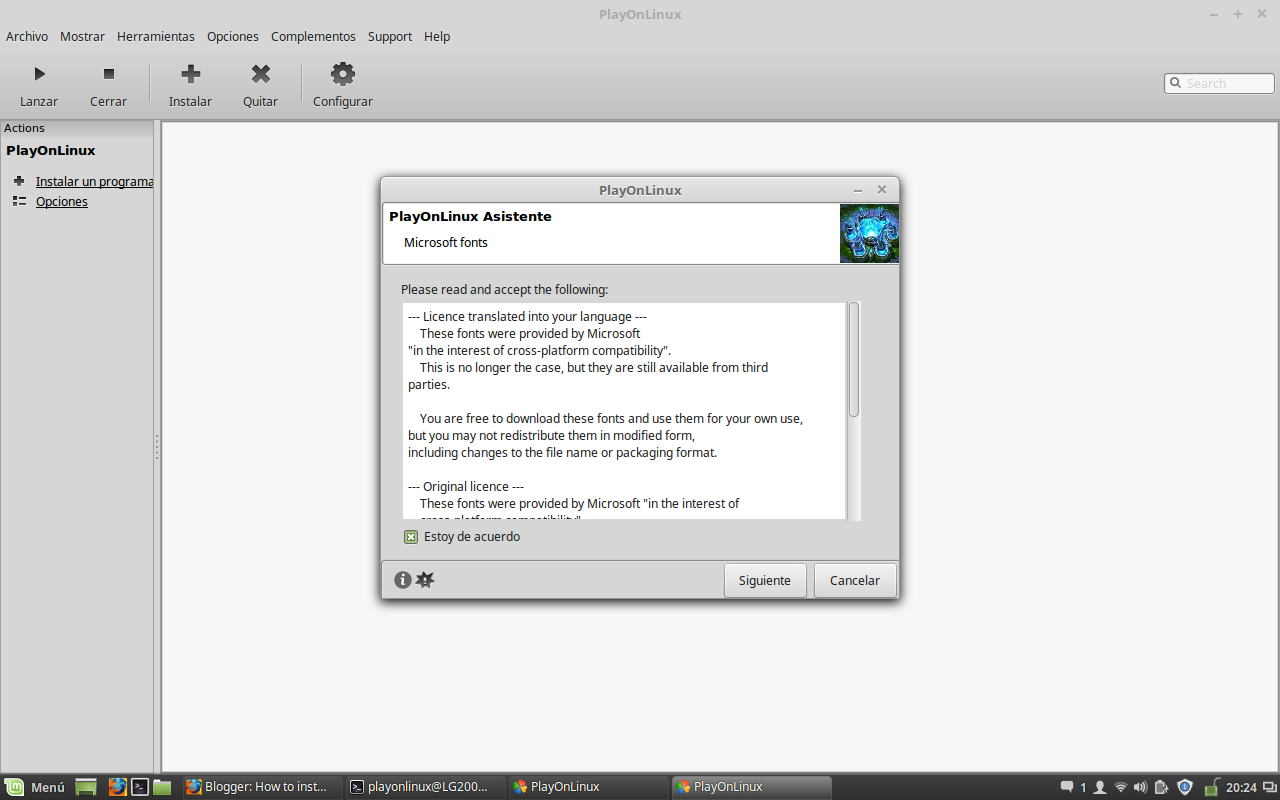The image size is (1280, 800).
Task: Open the Linux Mint Menú button
Action: (x=35, y=787)
